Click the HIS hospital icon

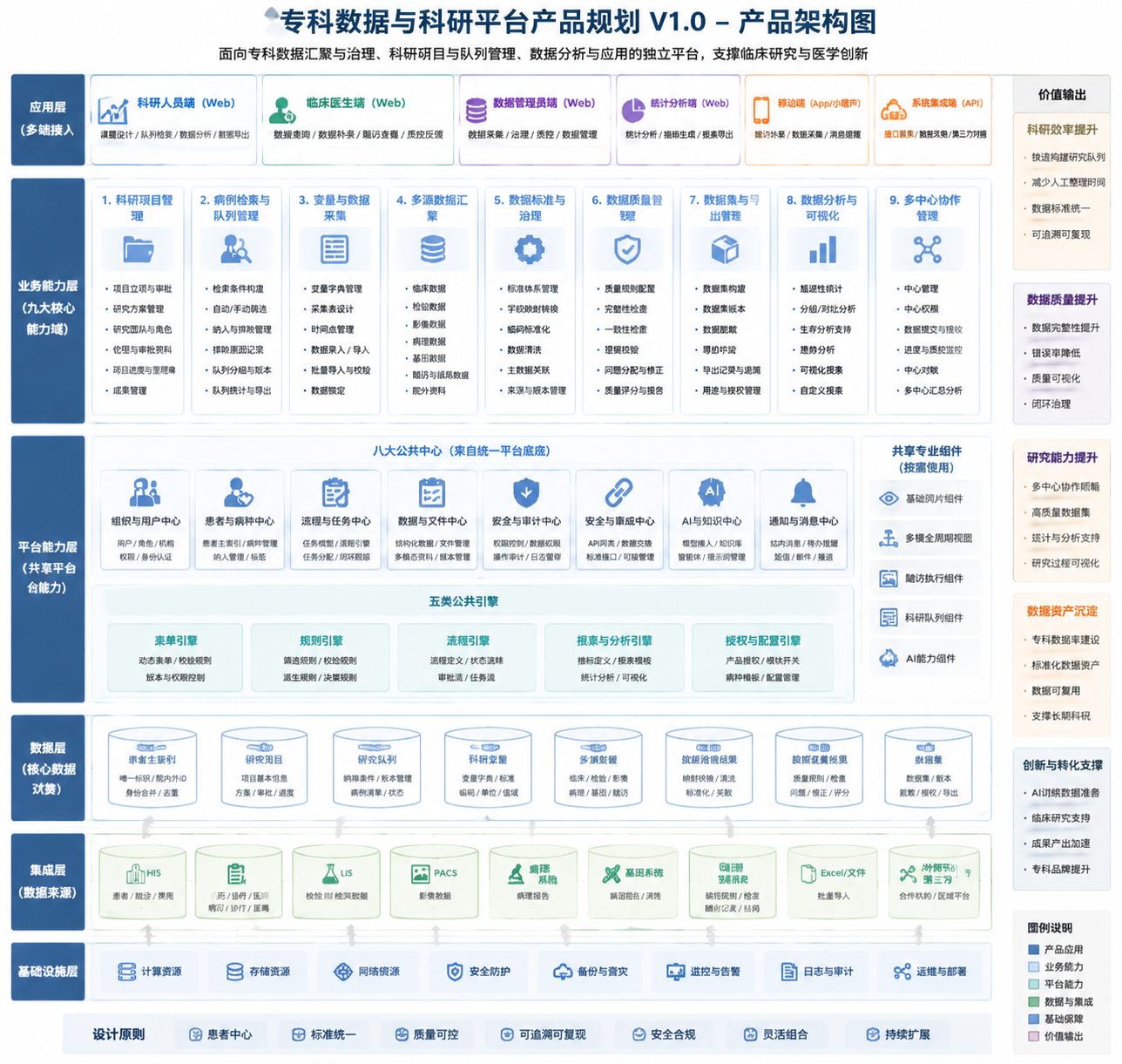(x=135, y=873)
